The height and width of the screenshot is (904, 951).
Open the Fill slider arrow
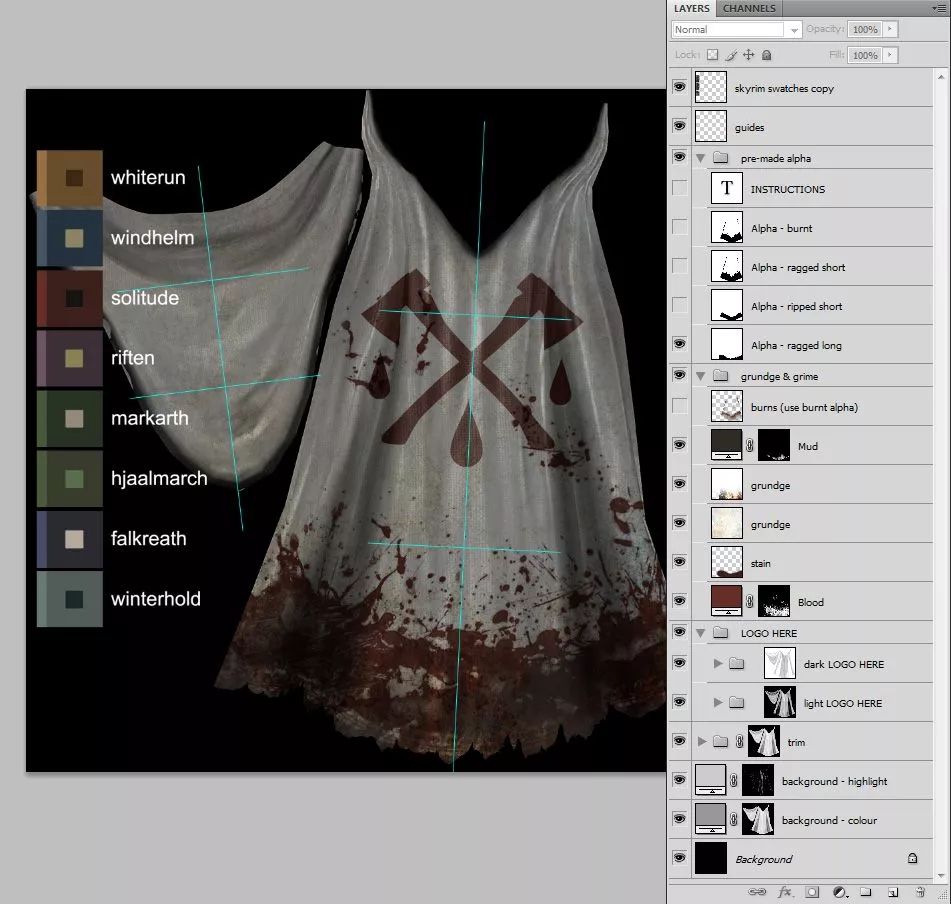[890, 55]
